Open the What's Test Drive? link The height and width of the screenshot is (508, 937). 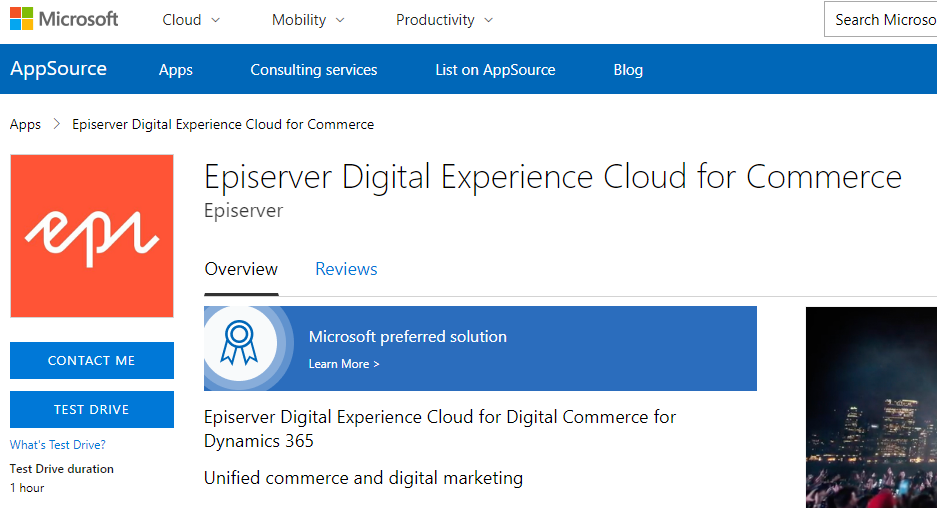coord(57,445)
